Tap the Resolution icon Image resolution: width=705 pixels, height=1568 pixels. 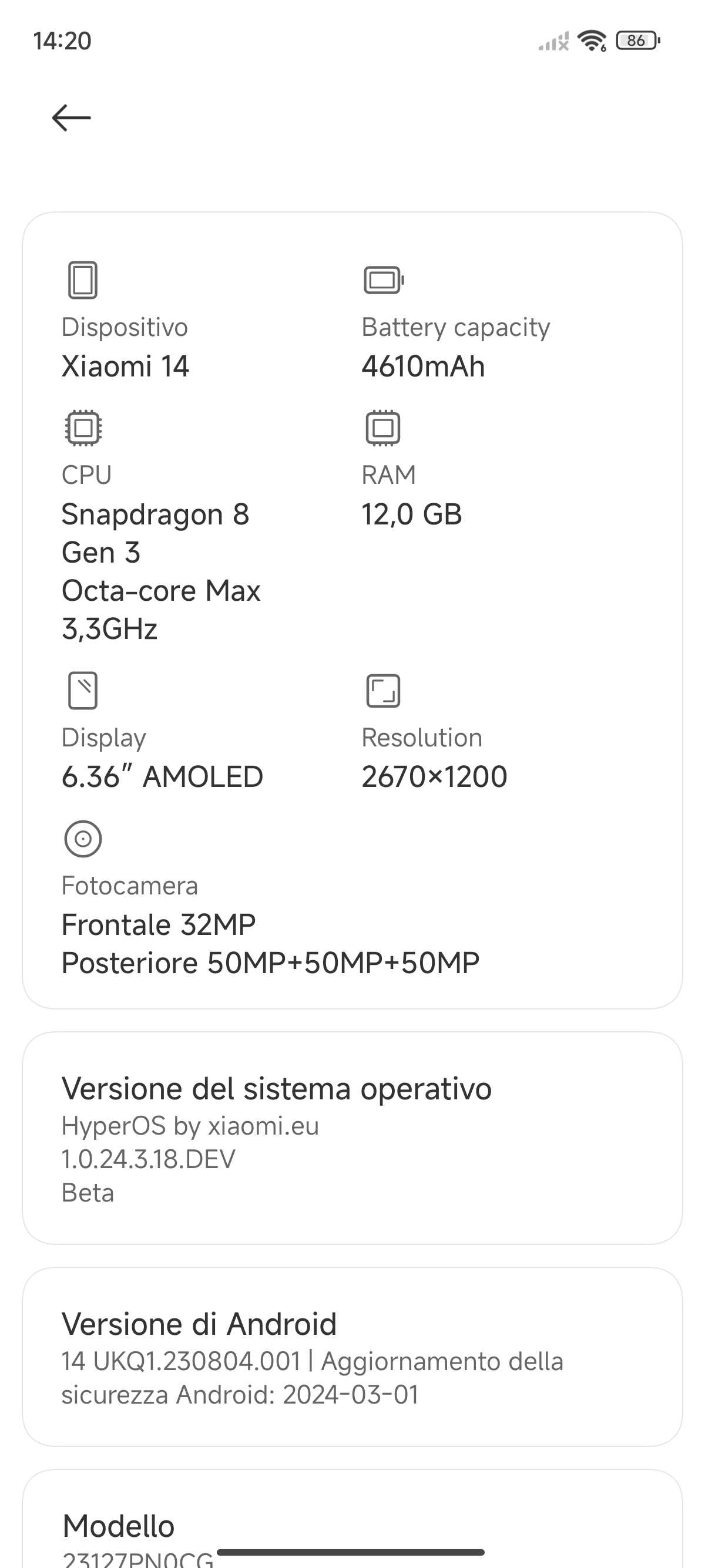383,691
